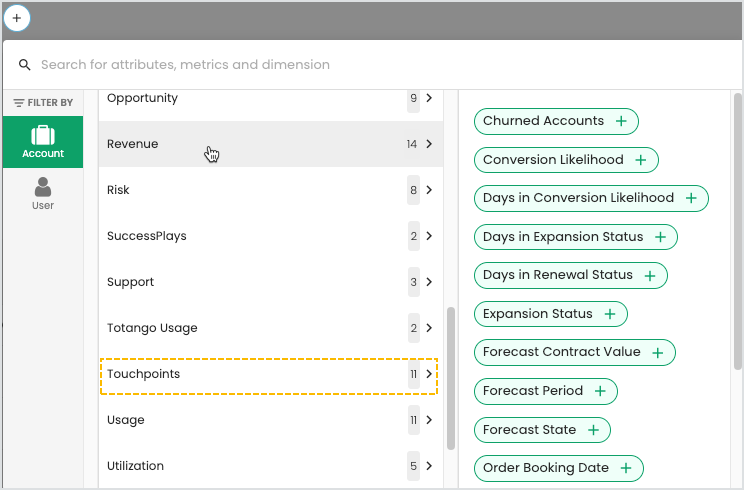
Task: Select the User person filter
Action: click(x=43, y=194)
